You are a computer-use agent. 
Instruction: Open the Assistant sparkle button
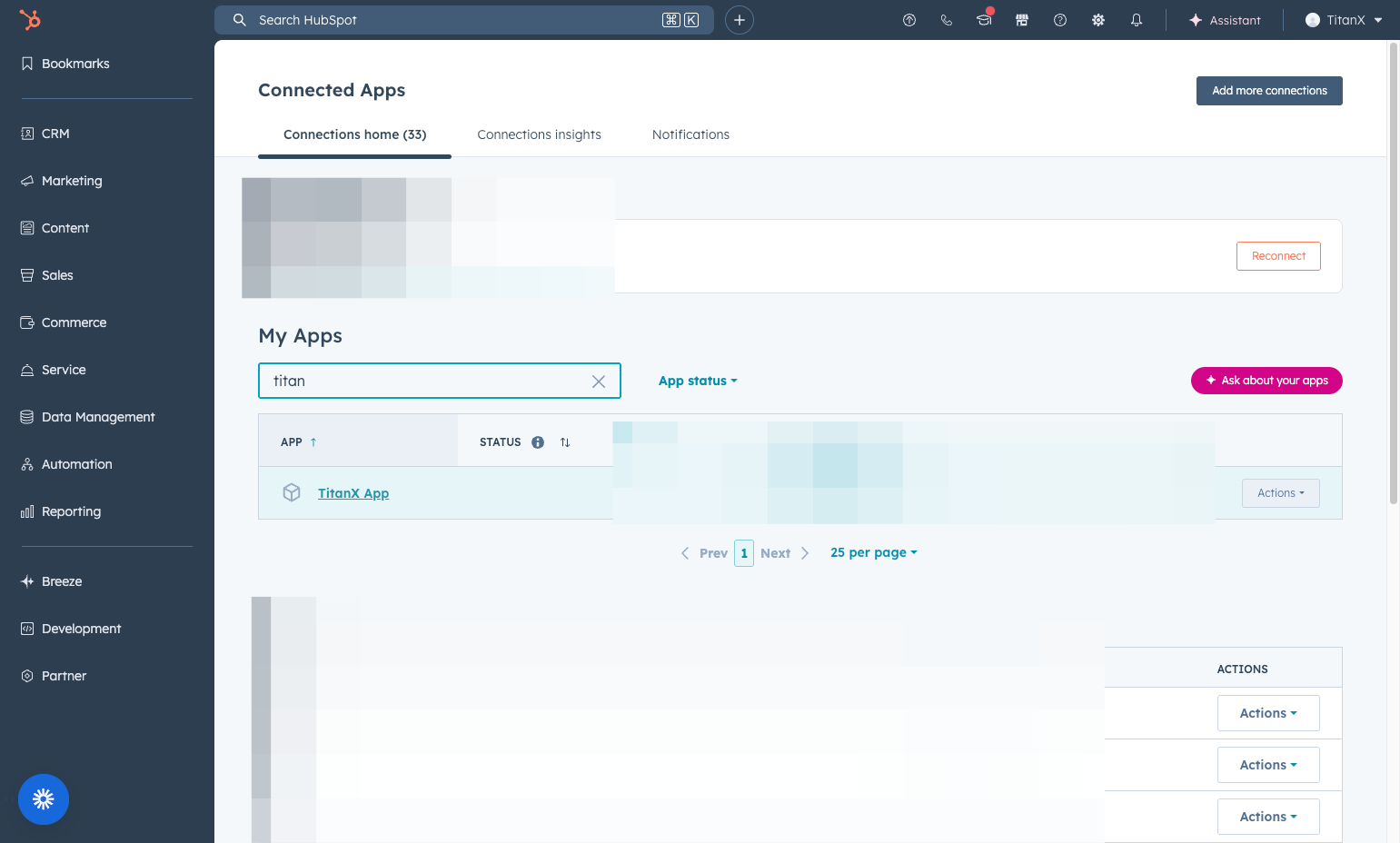(1225, 20)
